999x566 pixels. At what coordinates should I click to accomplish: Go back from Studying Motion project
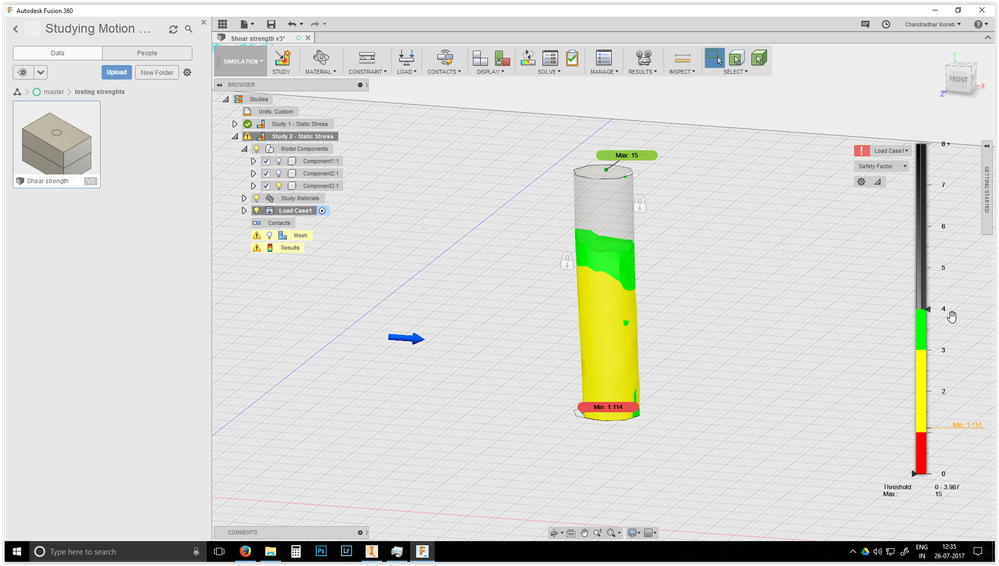coord(16,29)
